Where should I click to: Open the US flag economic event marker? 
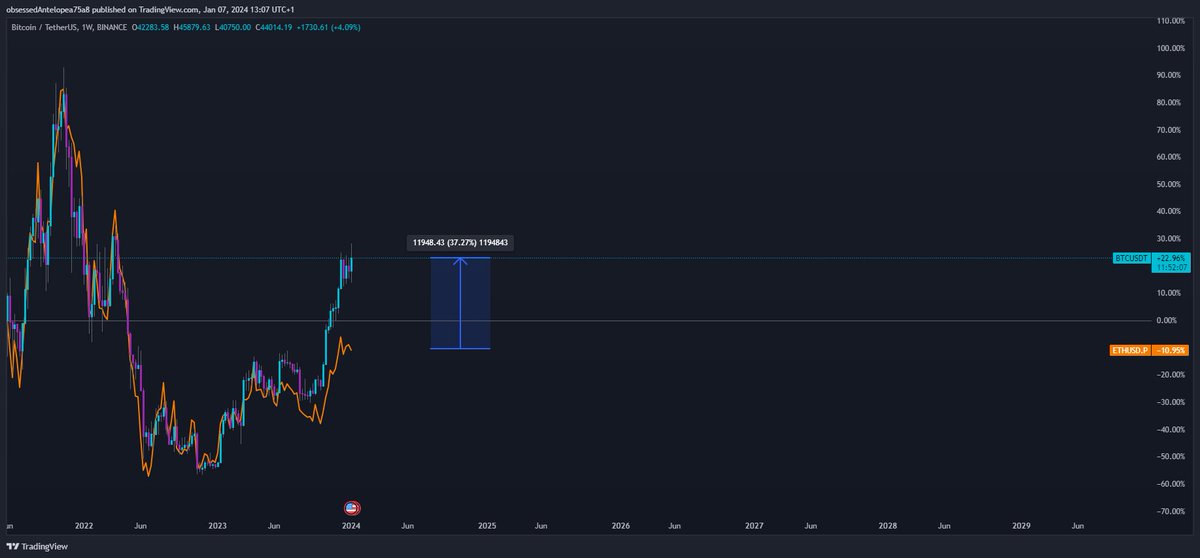click(x=351, y=508)
